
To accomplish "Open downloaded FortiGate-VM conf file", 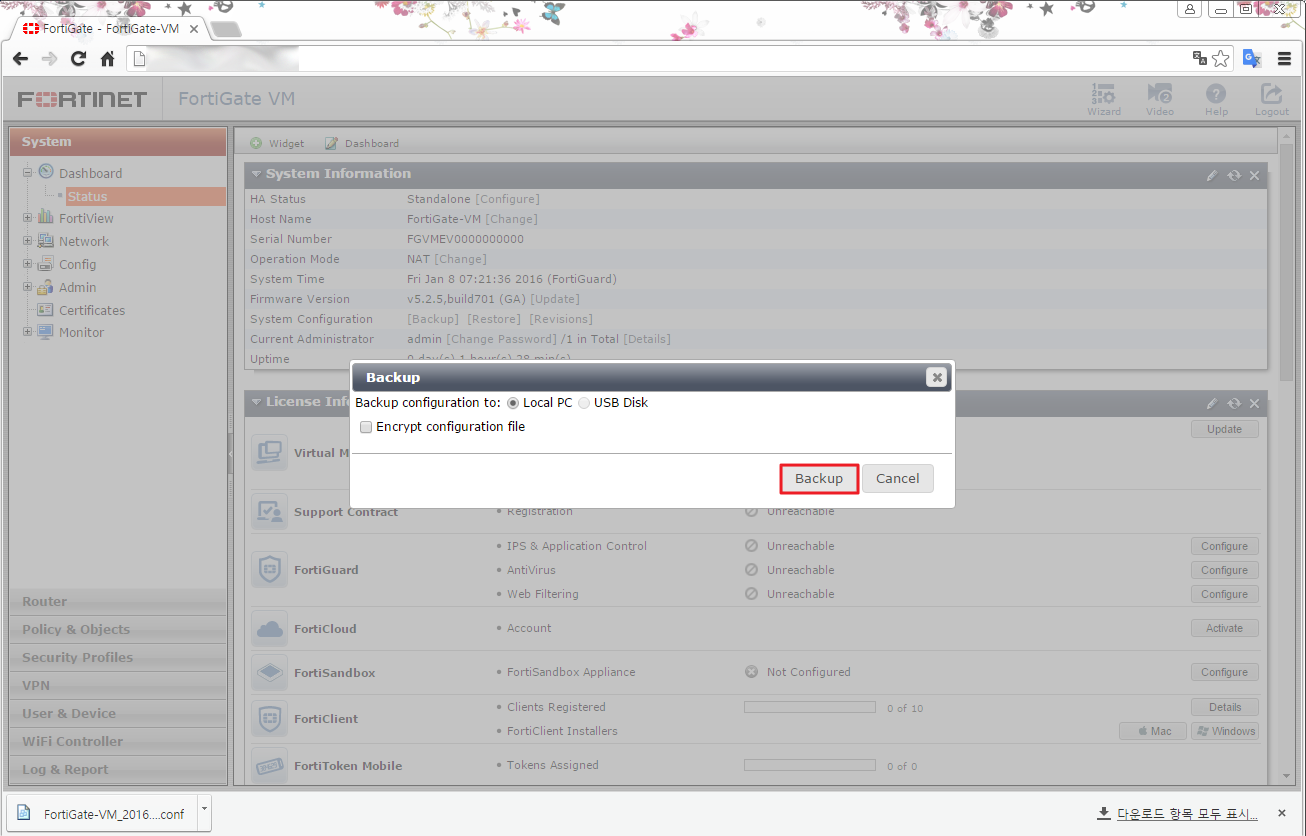I will 102,814.
